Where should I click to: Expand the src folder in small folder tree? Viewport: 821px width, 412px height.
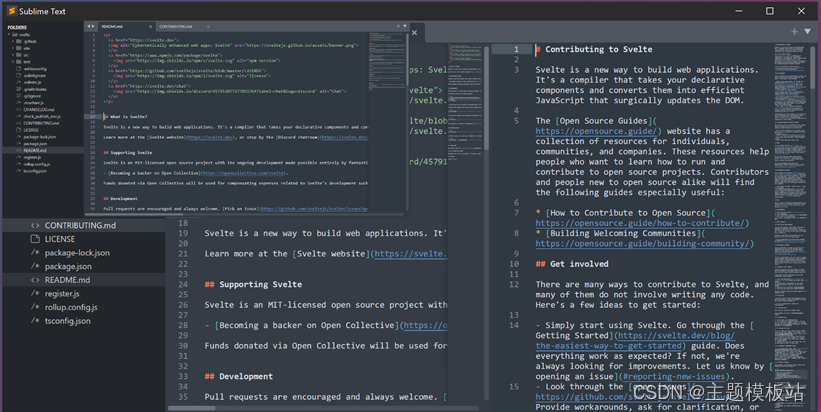tap(13, 55)
